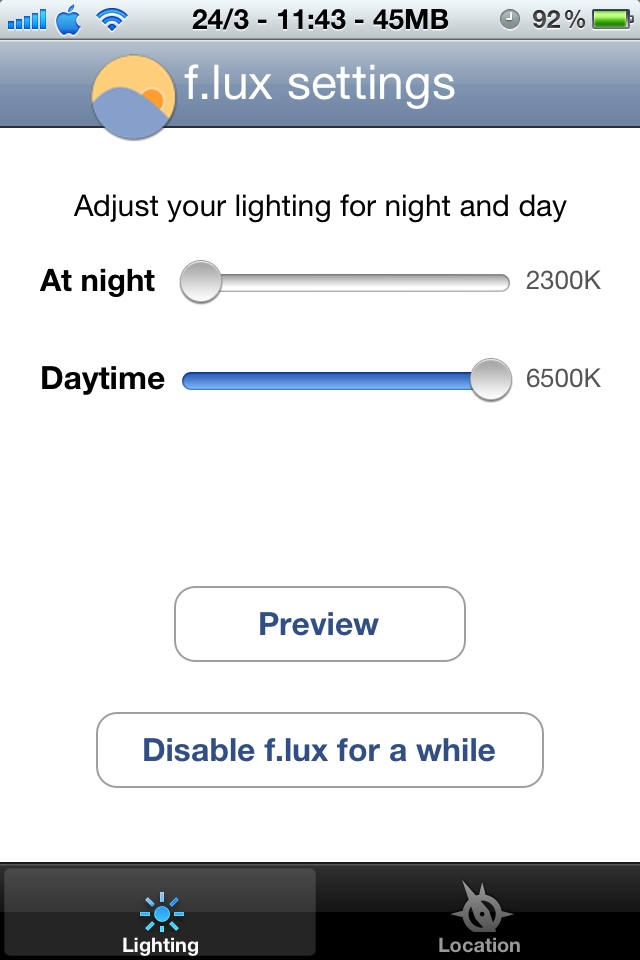This screenshot has height=960, width=640.
Task: Tap the 92% battery percentage text
Action: click(x=558, y=20)
